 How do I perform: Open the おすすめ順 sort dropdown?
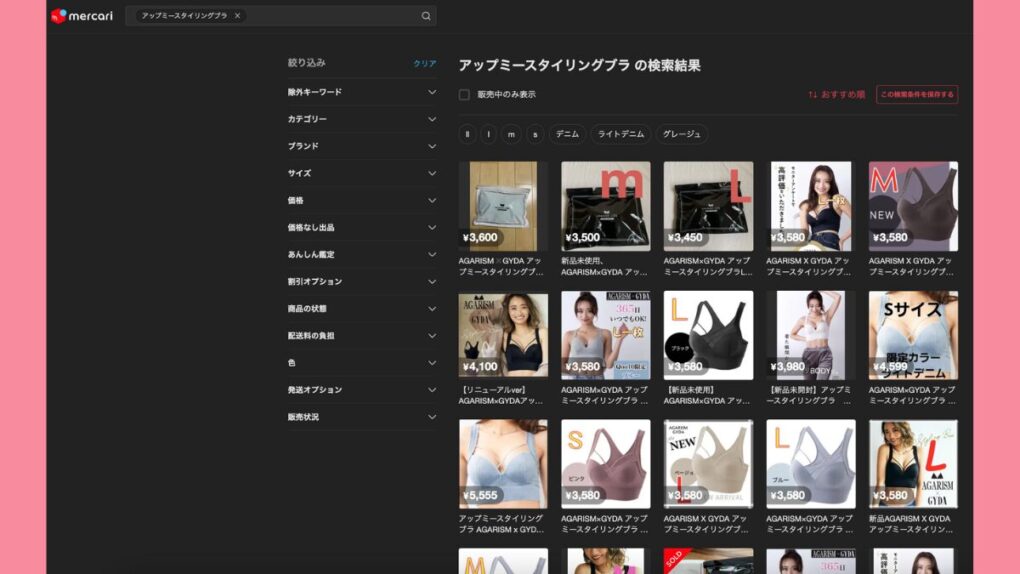(x=837, y=94)
